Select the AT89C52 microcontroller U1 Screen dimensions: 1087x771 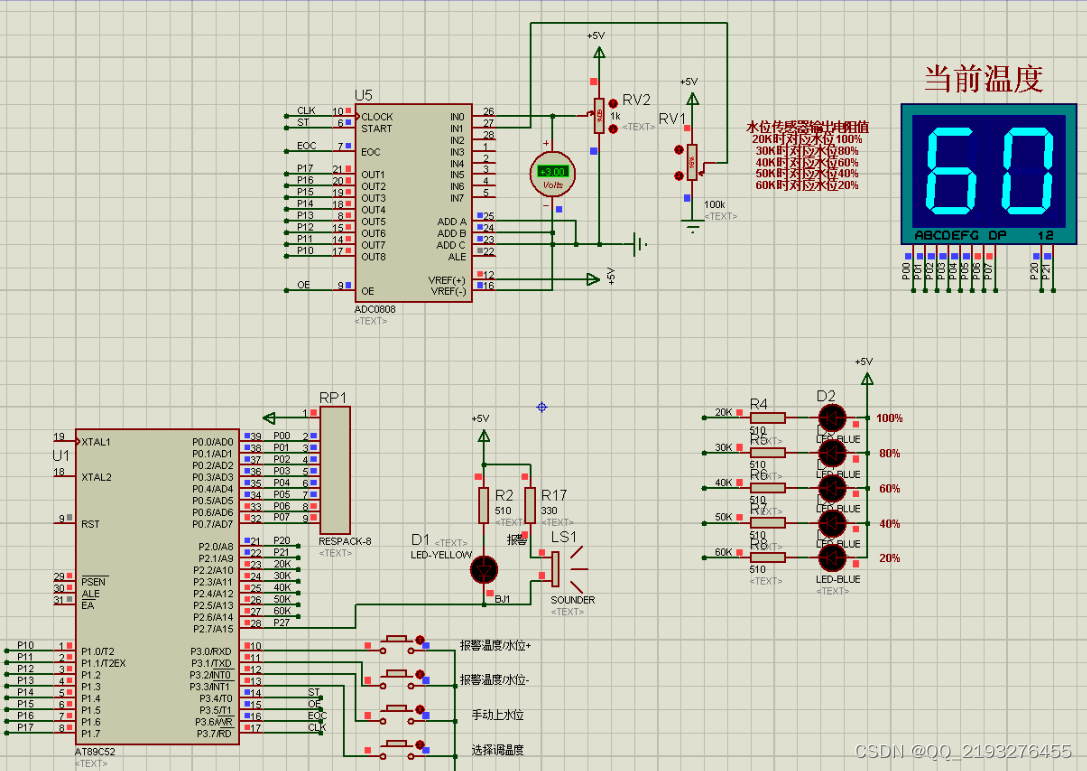(157, 587)
